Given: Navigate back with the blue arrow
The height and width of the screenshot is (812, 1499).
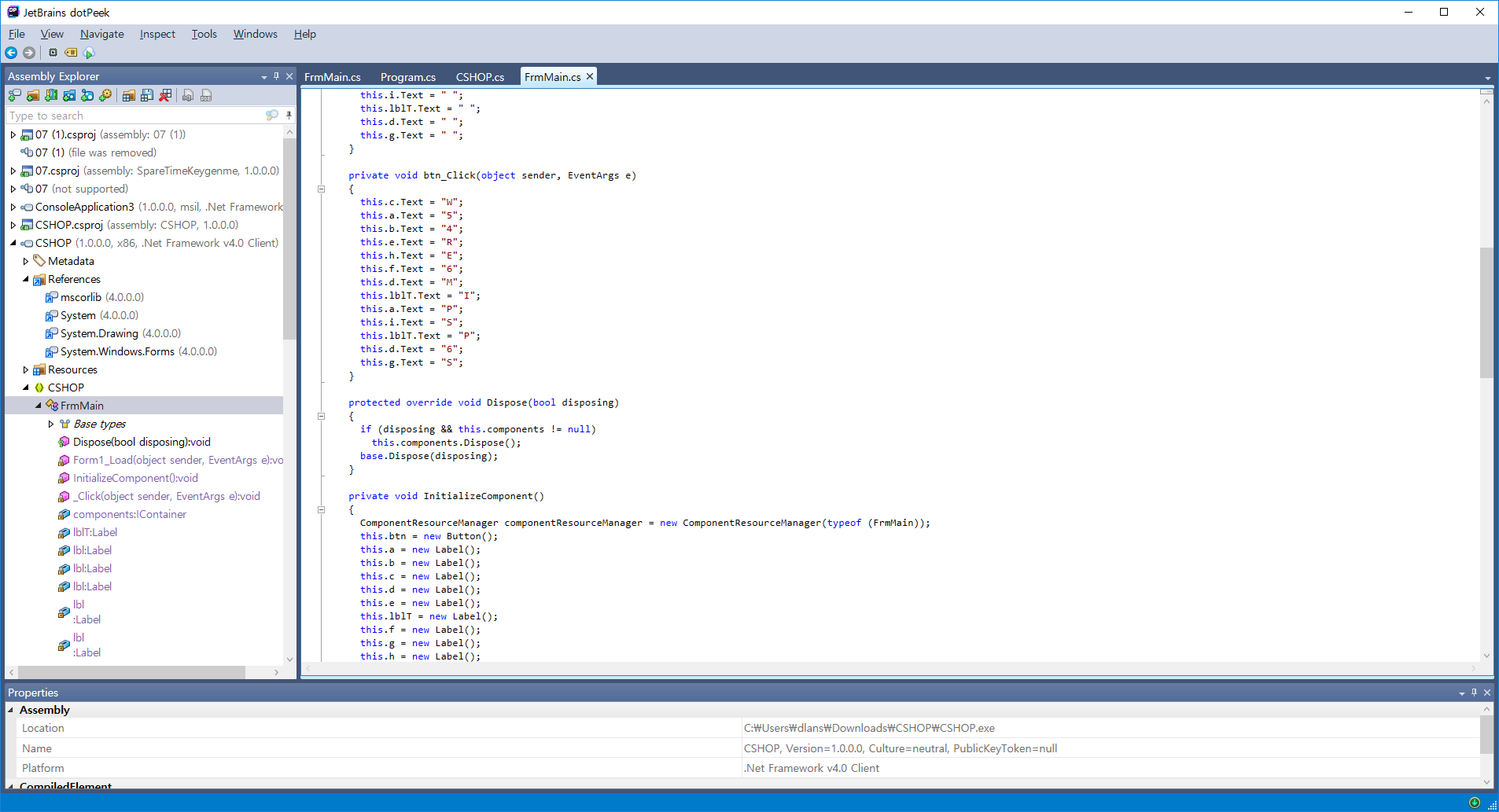Looking at the screenshot, I should pyautogui.click(x=11, y=53).
